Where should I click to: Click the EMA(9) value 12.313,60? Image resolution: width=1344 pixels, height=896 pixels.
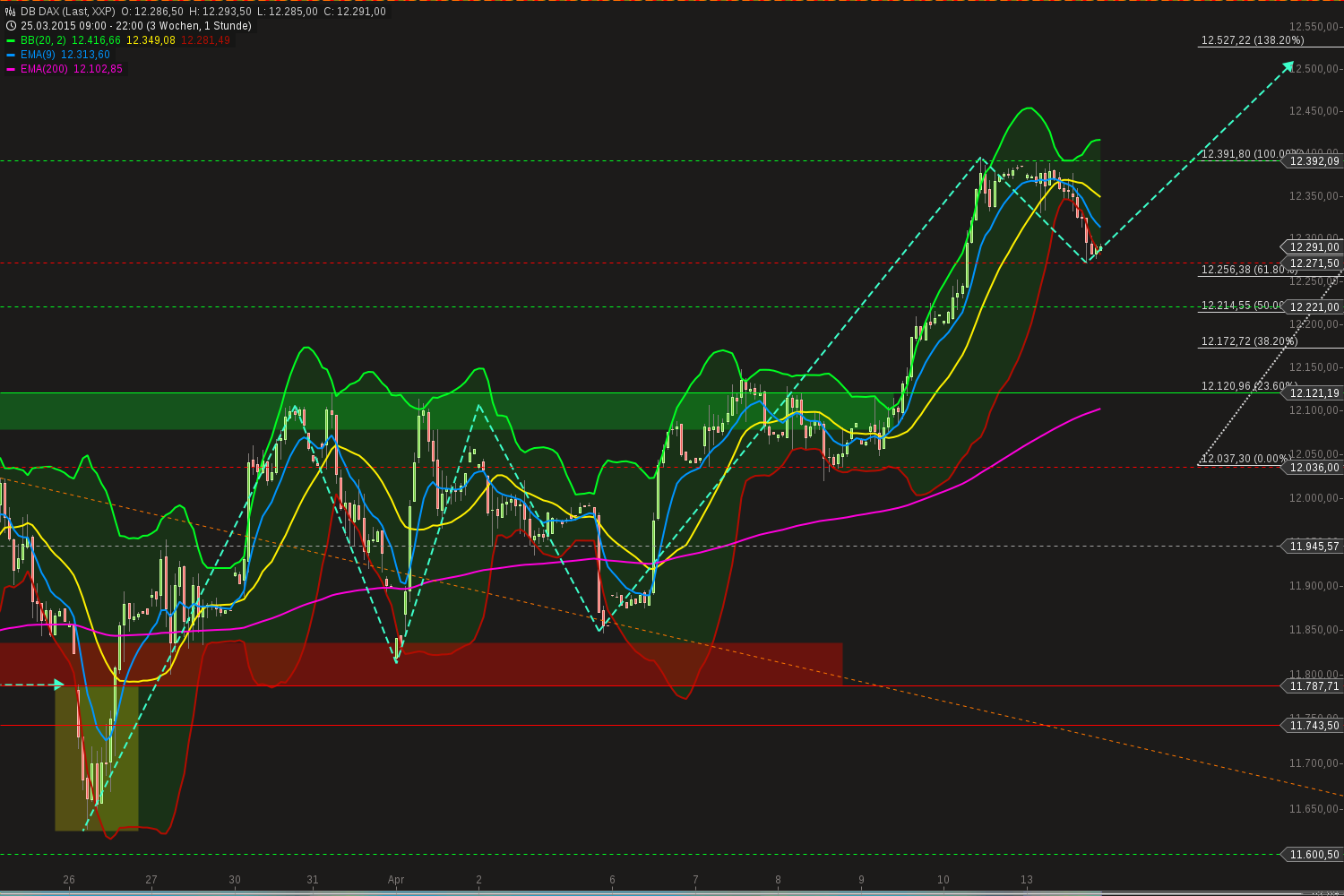tap(85, 55)
